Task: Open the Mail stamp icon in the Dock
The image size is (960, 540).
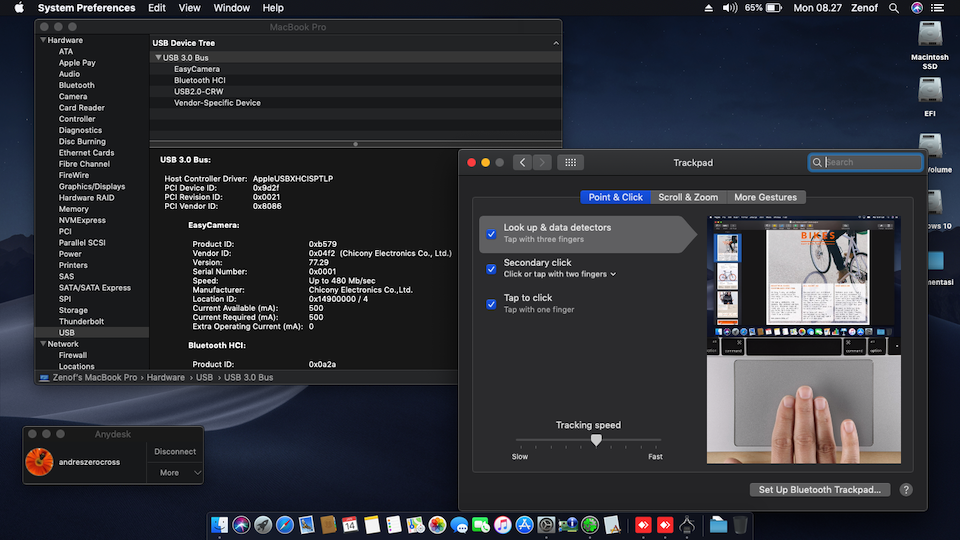Action: click(x=307, y=525)
